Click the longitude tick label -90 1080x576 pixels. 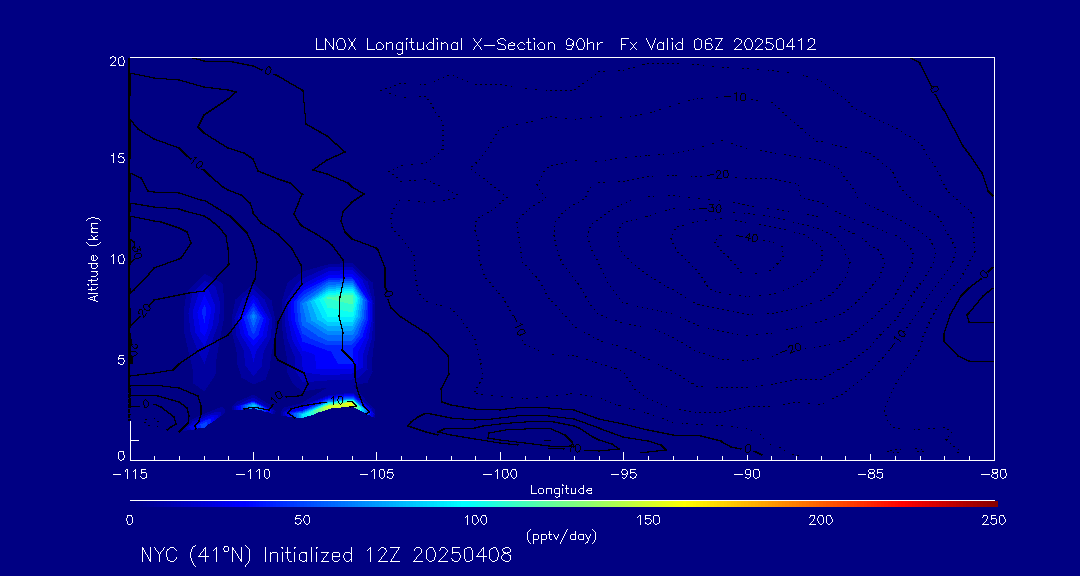click(747, 475)
